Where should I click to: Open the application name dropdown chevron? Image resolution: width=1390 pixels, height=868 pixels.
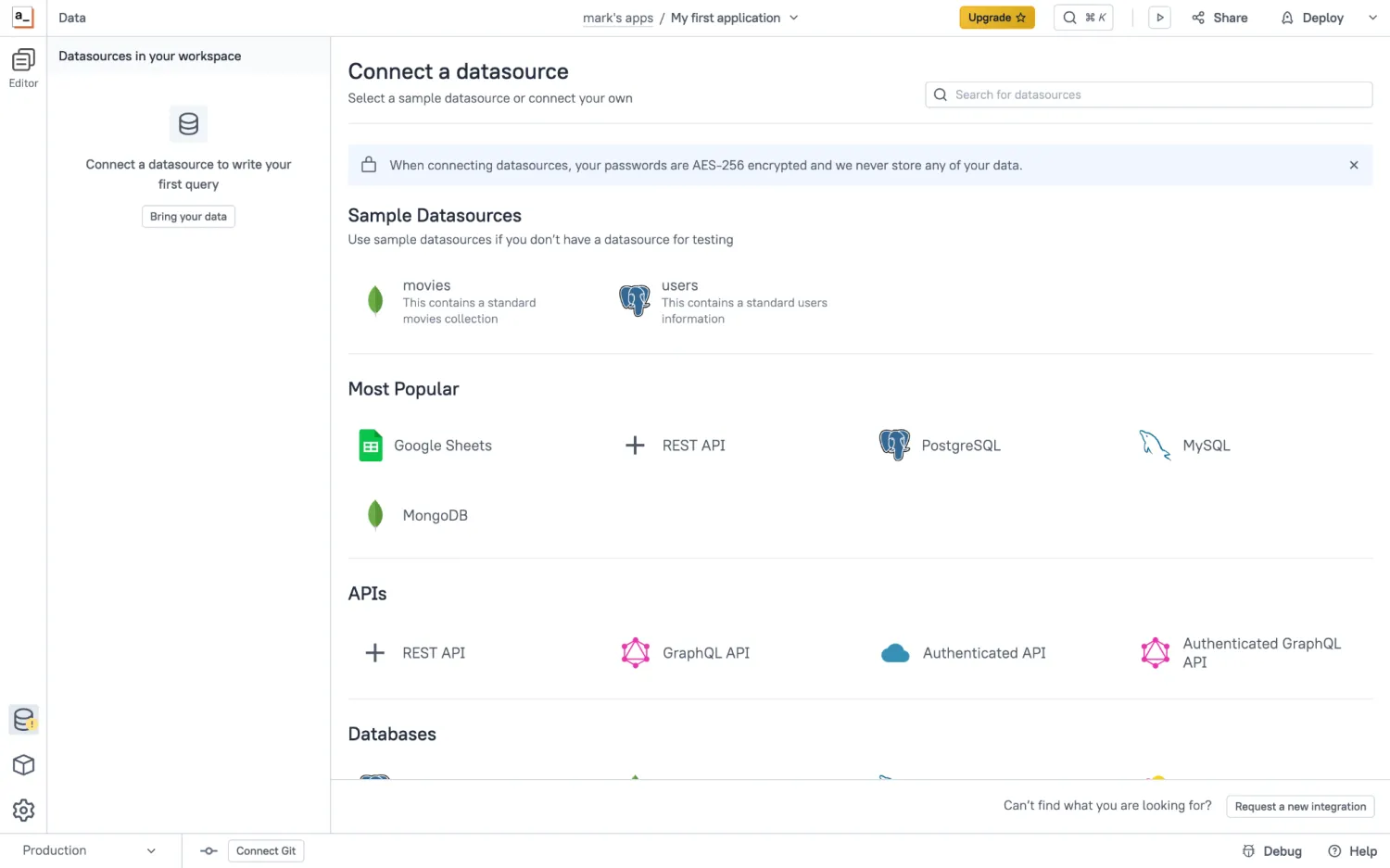794,18
